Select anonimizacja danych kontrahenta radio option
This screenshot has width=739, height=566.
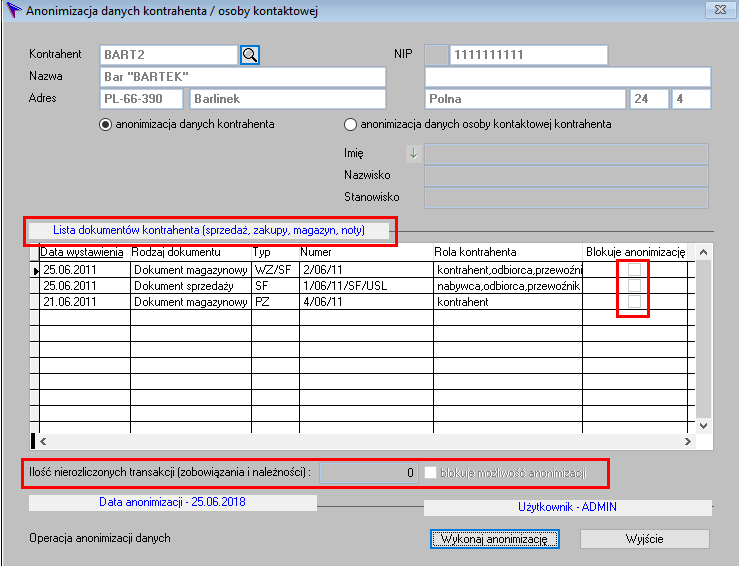105,125
